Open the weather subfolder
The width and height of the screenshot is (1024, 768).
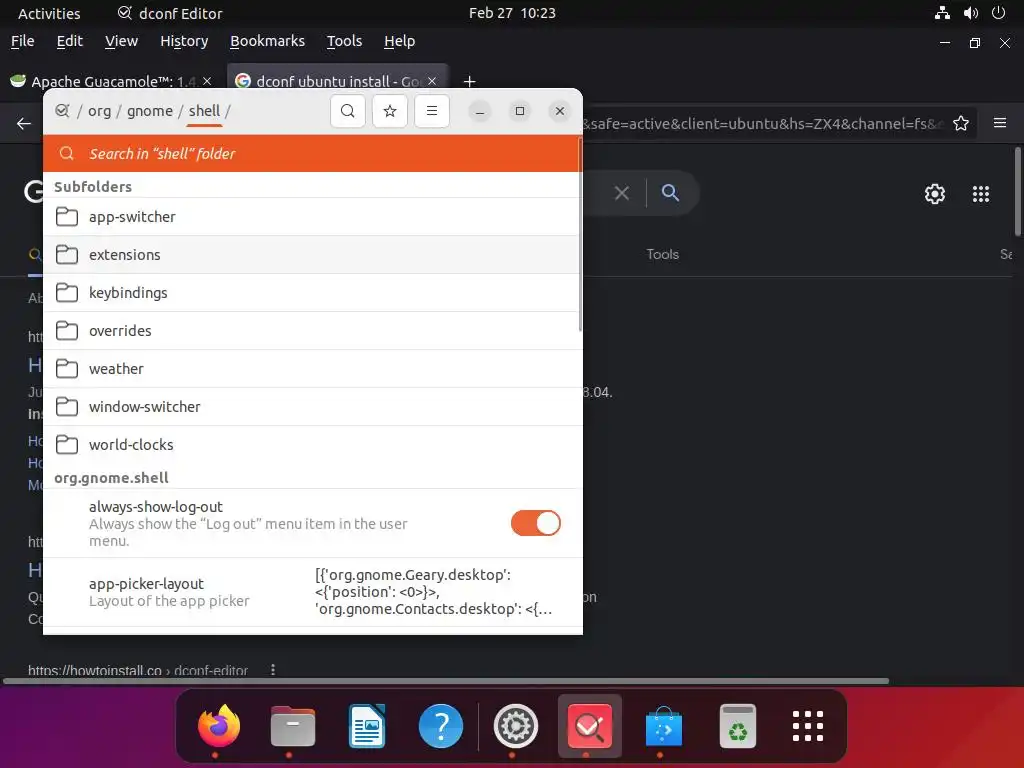click(x=312, y=368)
